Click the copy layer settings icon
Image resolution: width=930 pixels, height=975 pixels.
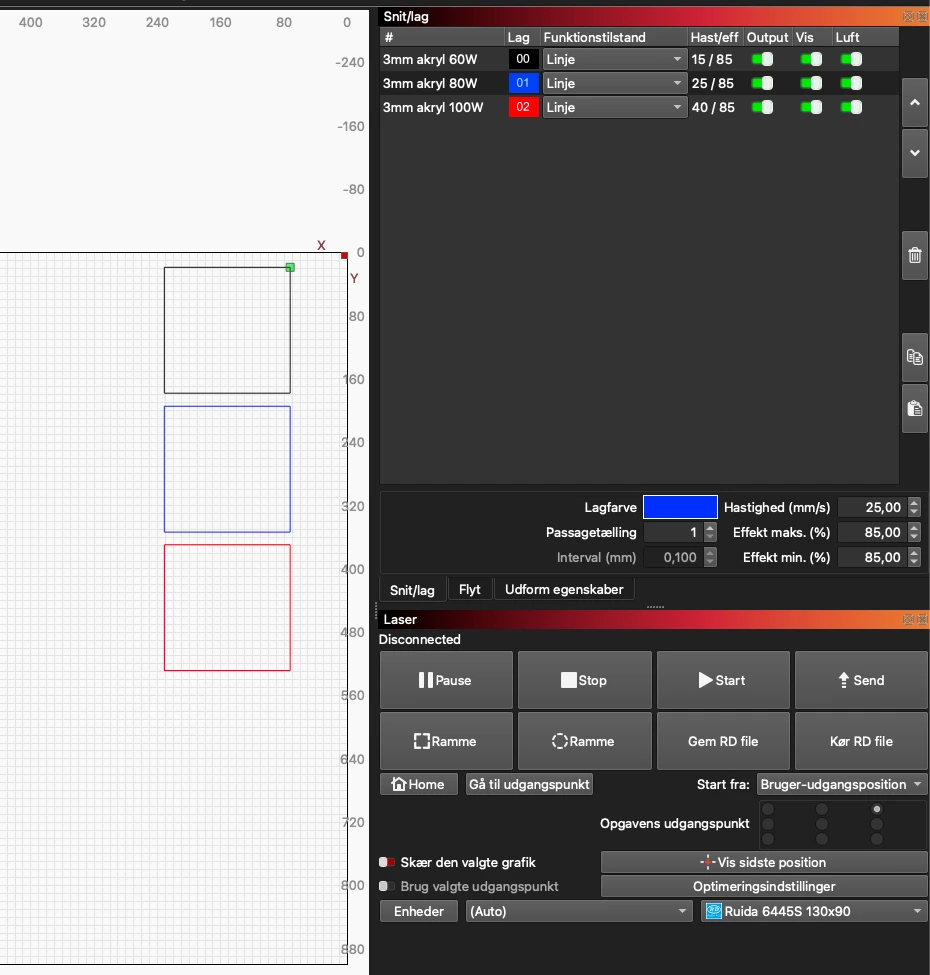coord(914,357)
